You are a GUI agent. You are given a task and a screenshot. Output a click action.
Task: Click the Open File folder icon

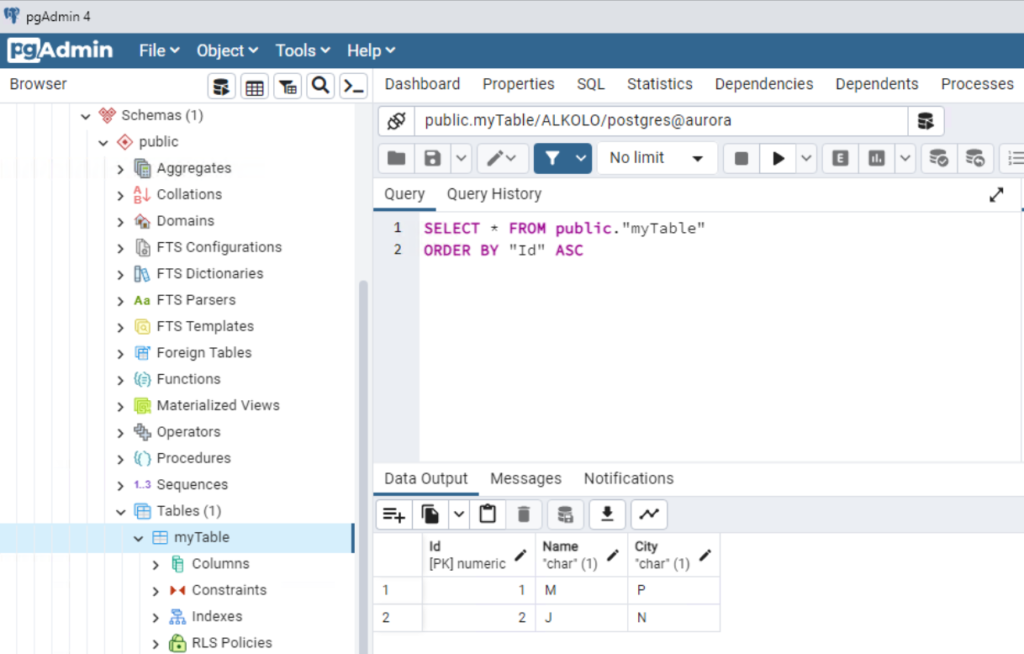tap(396, 158)
